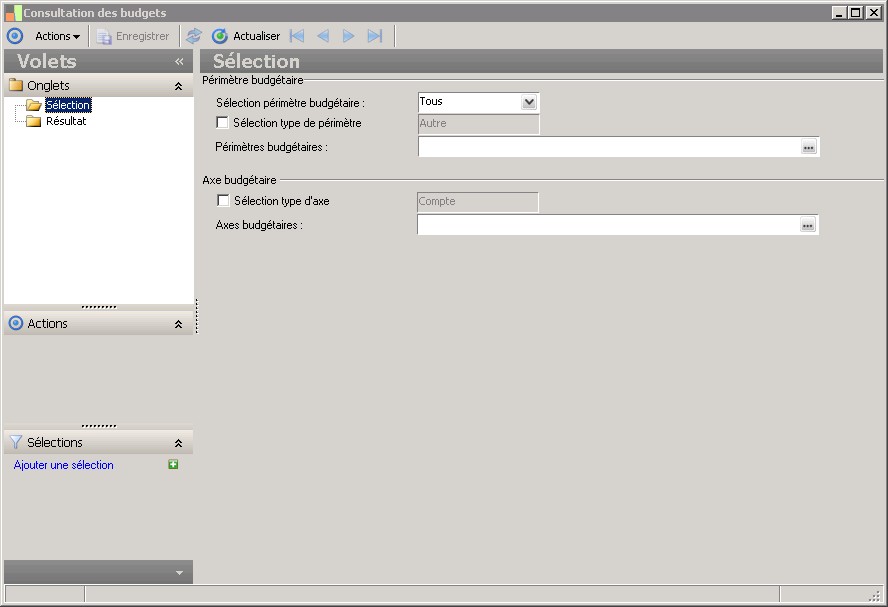Open the Résultat tree item
The image size is (888, 607).
(x=66, y=121)
